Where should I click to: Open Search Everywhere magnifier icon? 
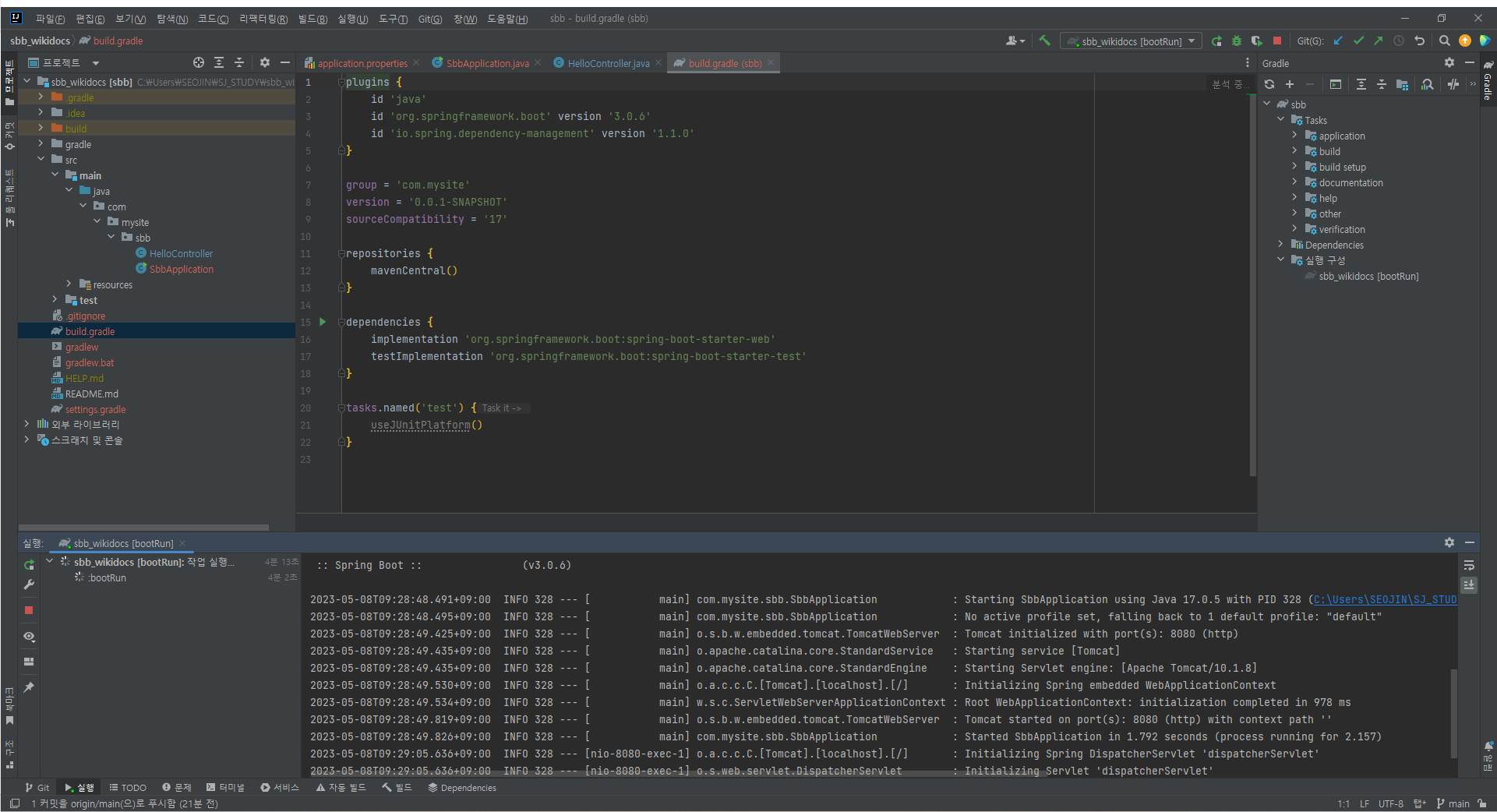click(1444, 41)
